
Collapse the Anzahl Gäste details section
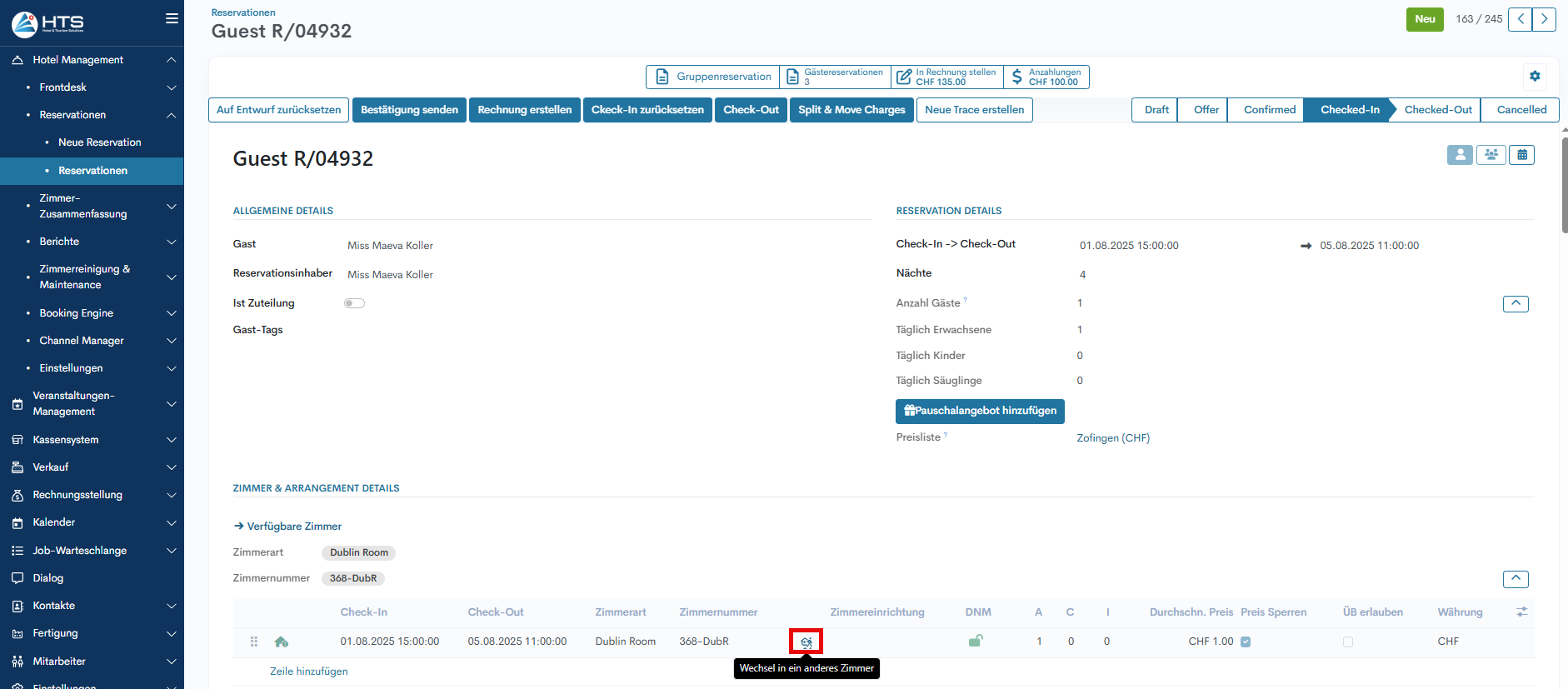[x=1516, y=303]
